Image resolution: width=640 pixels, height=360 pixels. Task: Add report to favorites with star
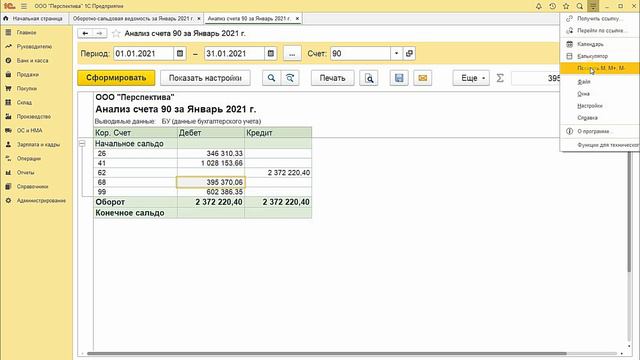point(116,33)
